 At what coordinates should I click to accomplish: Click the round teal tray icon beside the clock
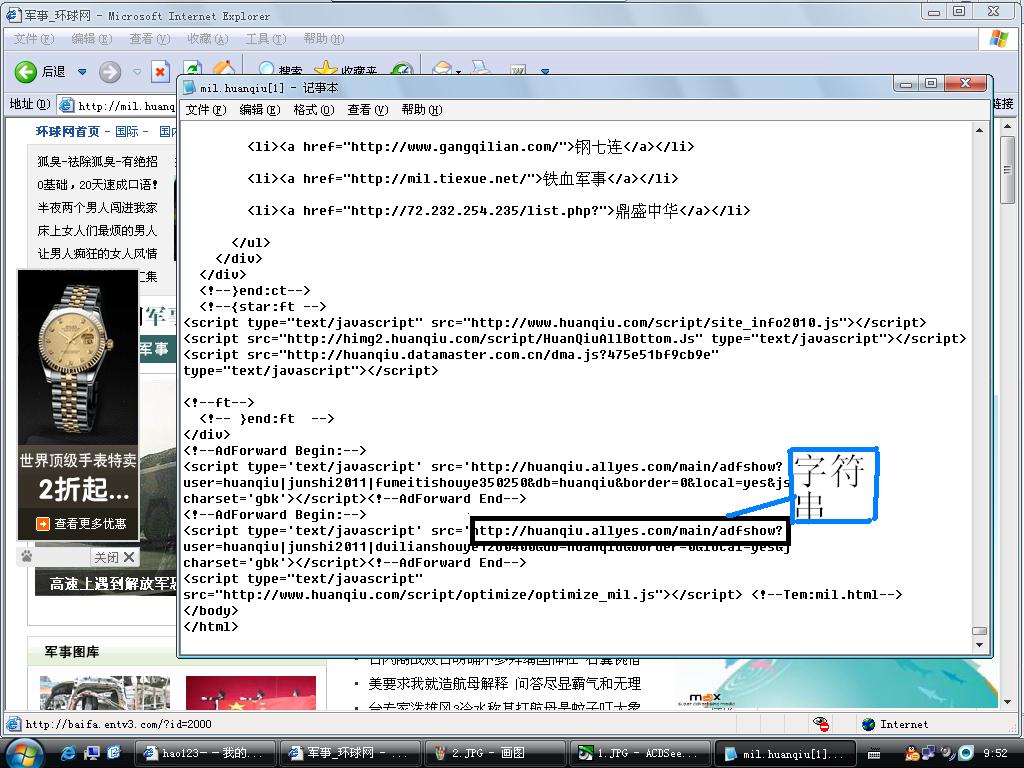[x=965, y=753]
